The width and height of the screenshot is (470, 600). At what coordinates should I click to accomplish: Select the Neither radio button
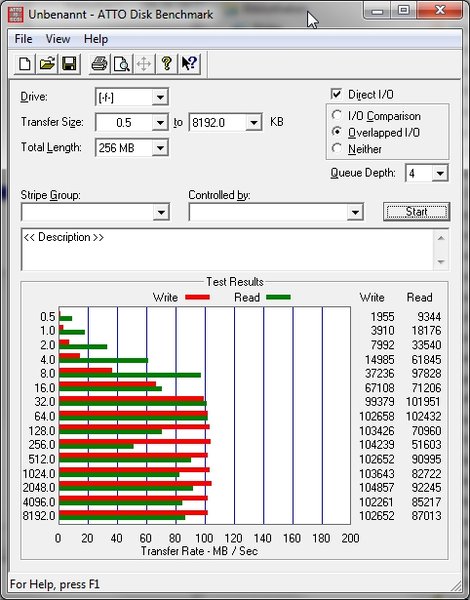pos(337,148)
